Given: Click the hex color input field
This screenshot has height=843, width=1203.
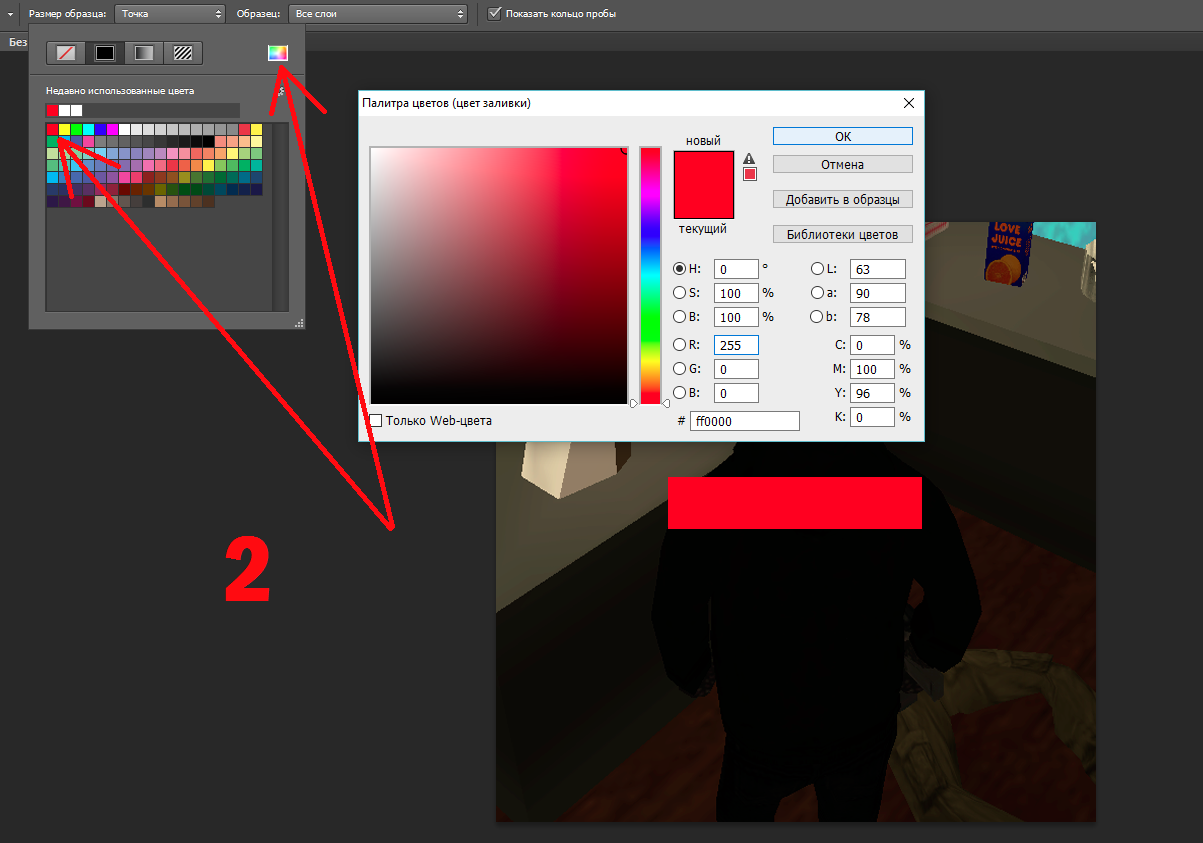Looking at the screenshot, I should tap(745, 421).
